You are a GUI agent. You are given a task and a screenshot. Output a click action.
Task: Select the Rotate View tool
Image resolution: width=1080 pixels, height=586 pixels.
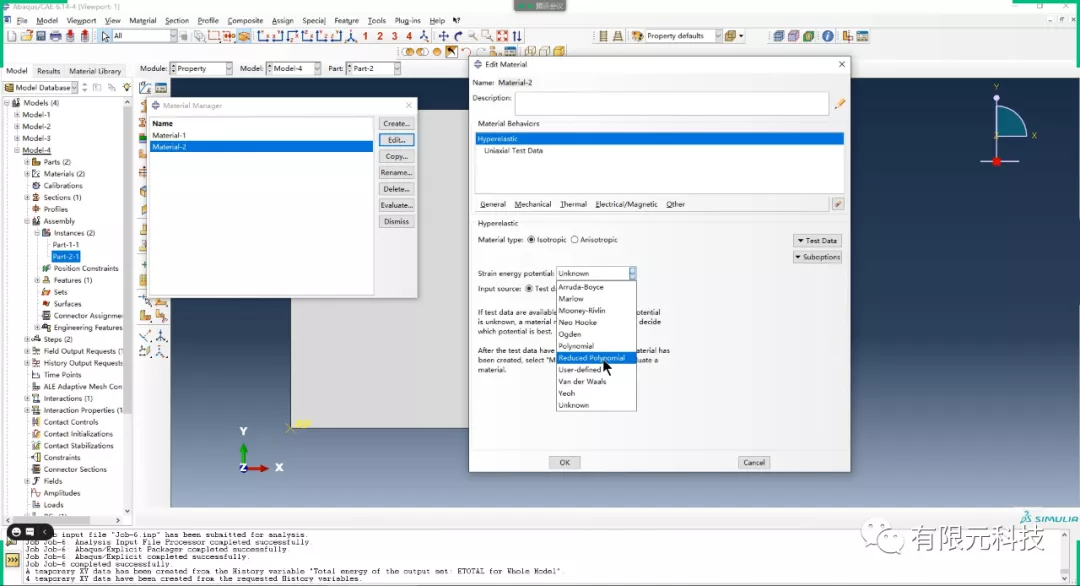(458, 36)
